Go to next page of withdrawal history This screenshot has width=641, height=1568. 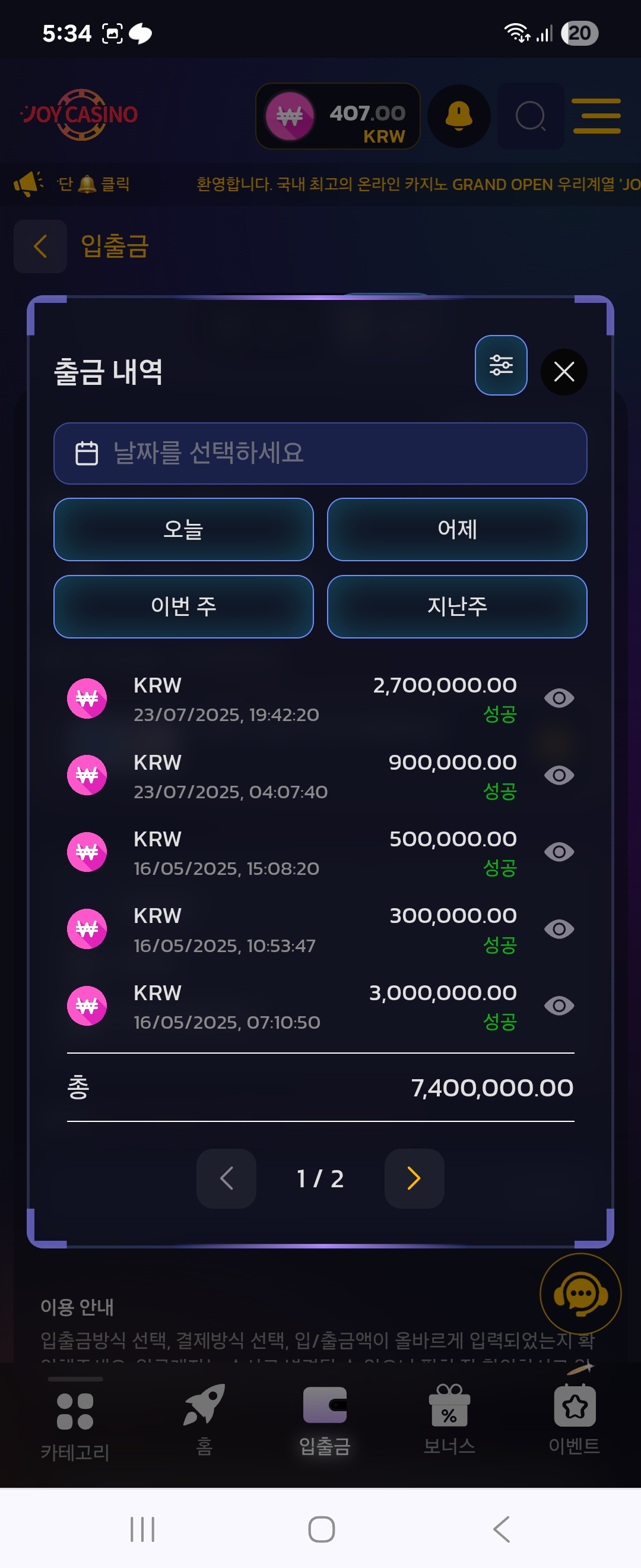414,1178
